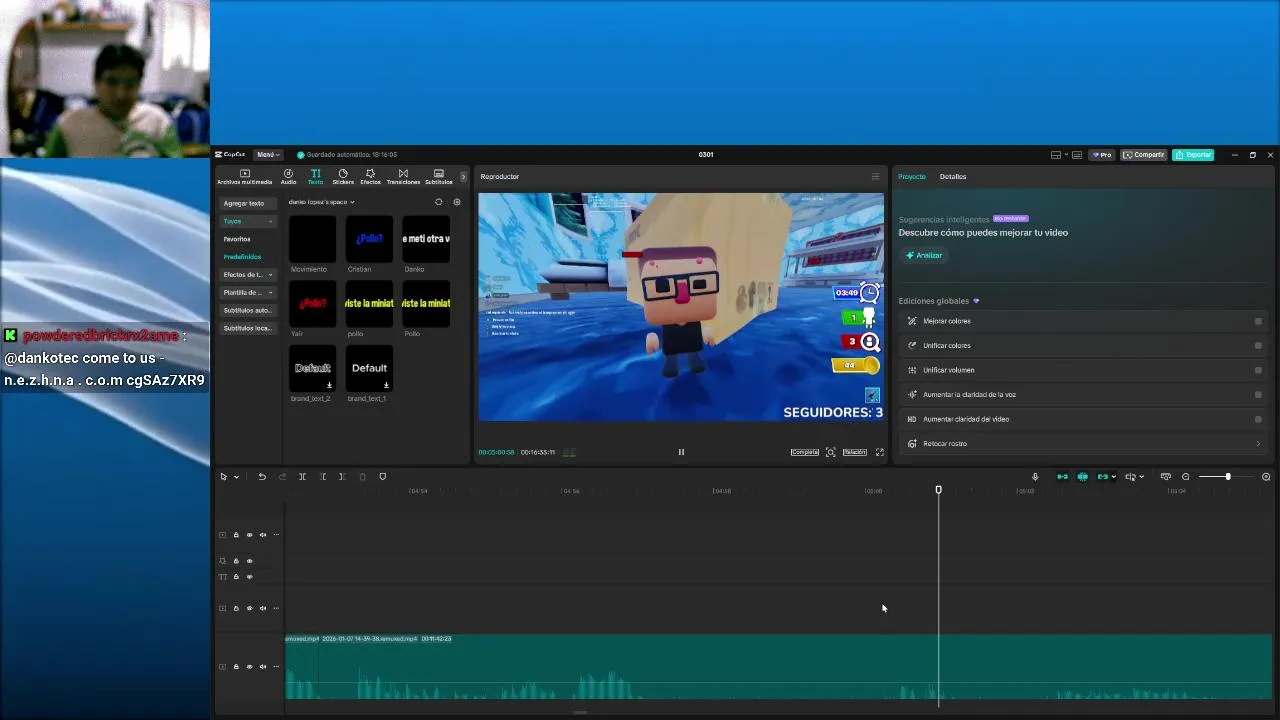Click the preview scan focus icon

tap(830, 452)
